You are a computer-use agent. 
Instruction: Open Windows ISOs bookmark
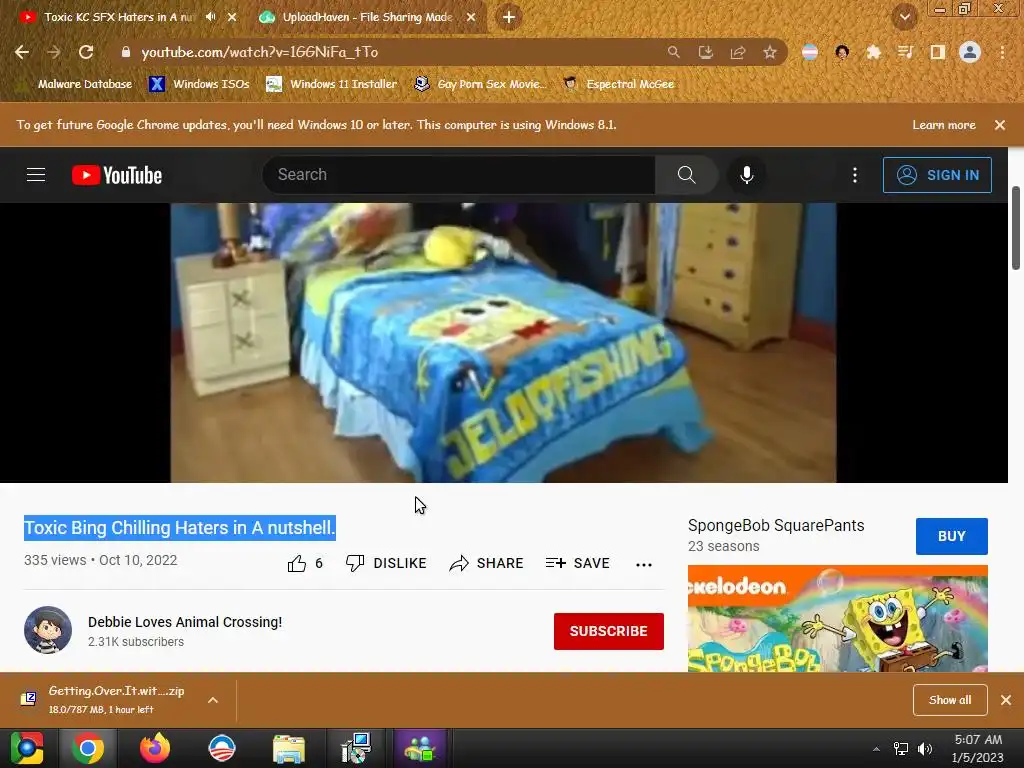(x=199, y=84)
